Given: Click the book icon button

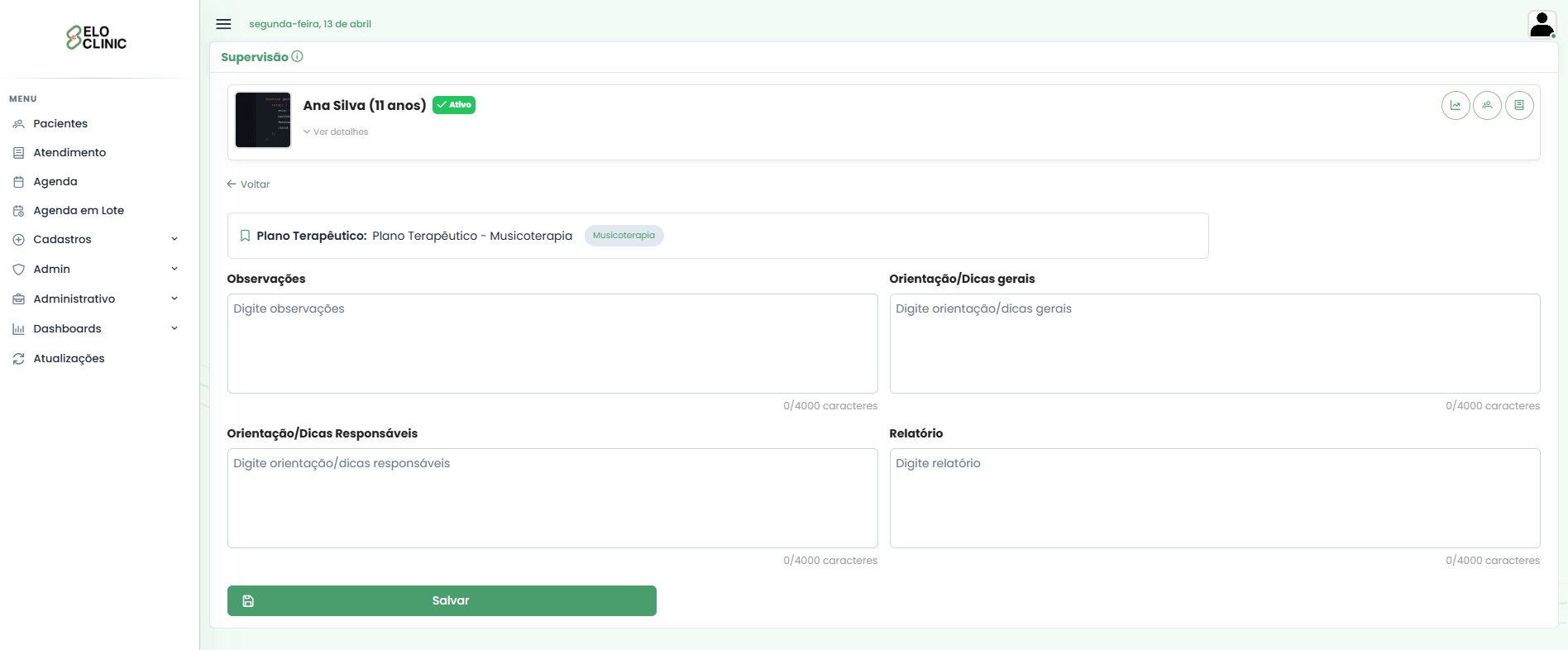Looking at the screenshot, I should point(1519,106).
